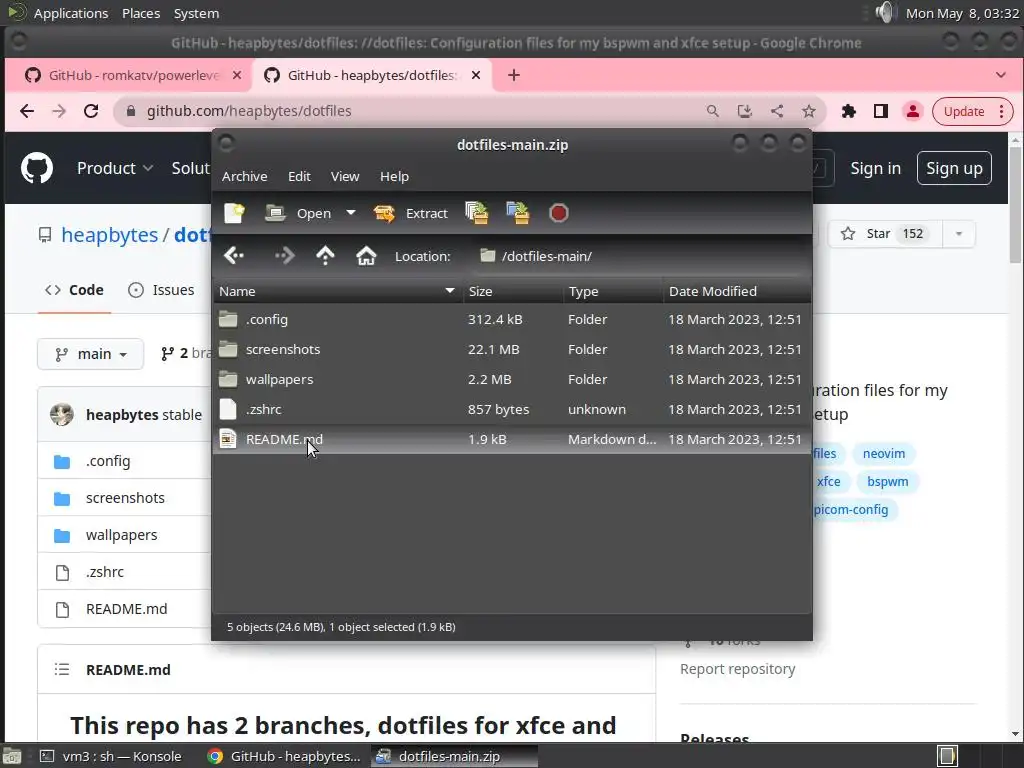Open the Edit menu in archive manager
The height and width of the screenshot is (768, 1024).
(299, 176)
